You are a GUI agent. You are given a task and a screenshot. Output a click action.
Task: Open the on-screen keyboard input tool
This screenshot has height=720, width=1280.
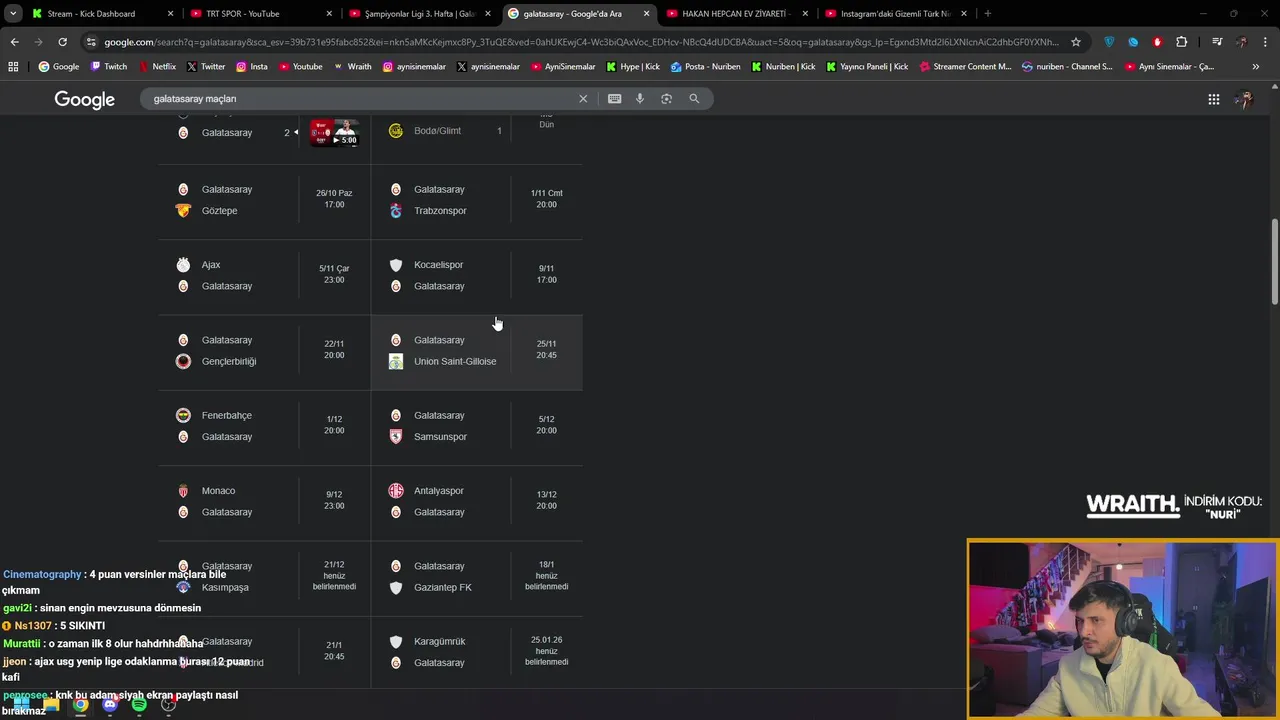point(614,99)
